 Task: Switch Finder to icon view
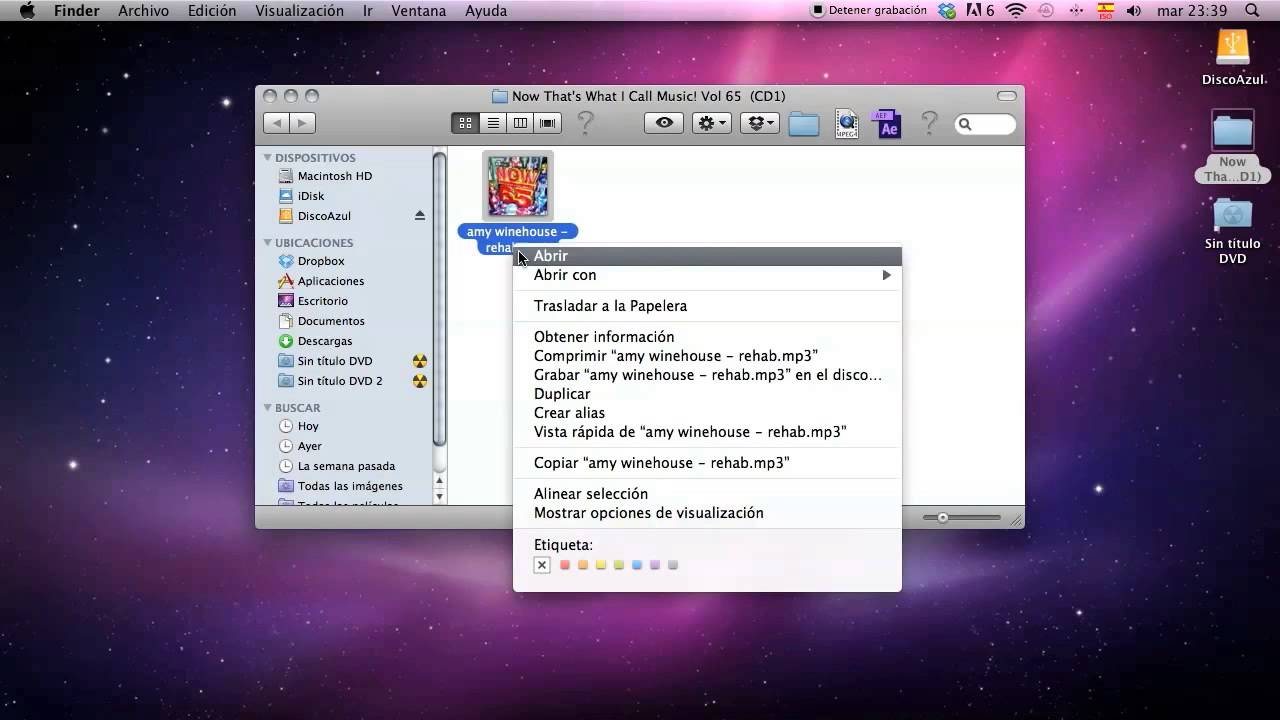(x=465, y=123)
